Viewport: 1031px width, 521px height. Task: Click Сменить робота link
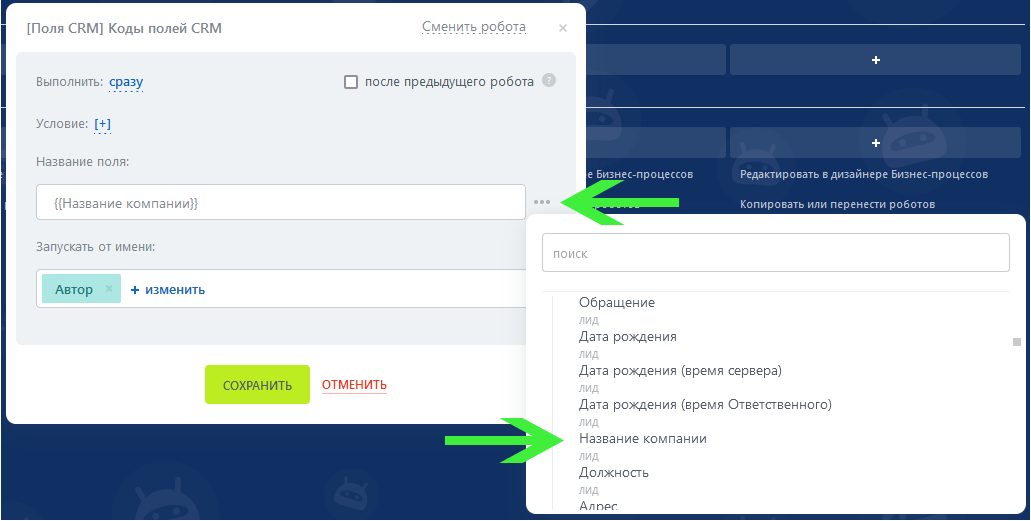tap(473, 27)
